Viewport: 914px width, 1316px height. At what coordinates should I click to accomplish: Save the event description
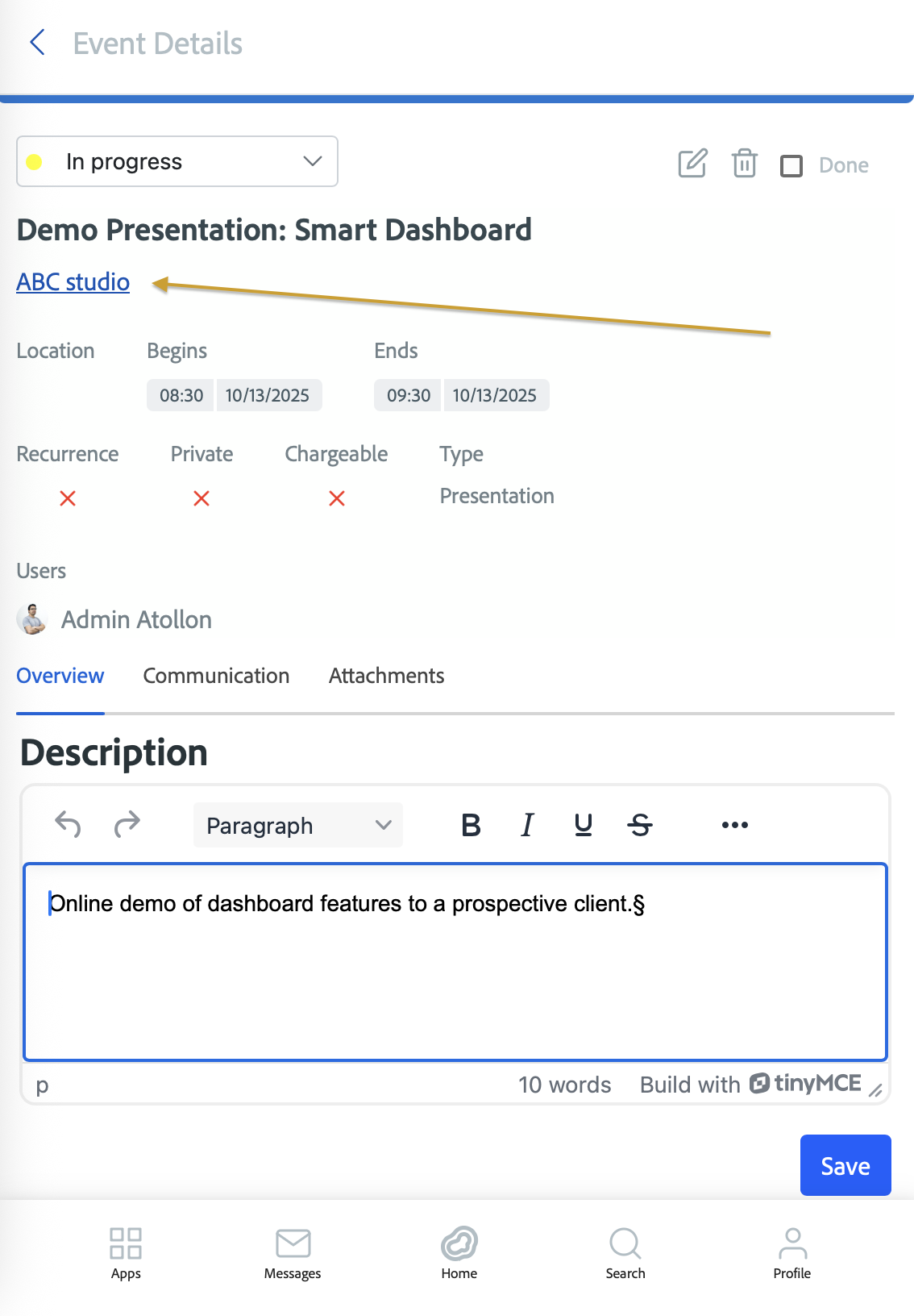(845, 1165)
